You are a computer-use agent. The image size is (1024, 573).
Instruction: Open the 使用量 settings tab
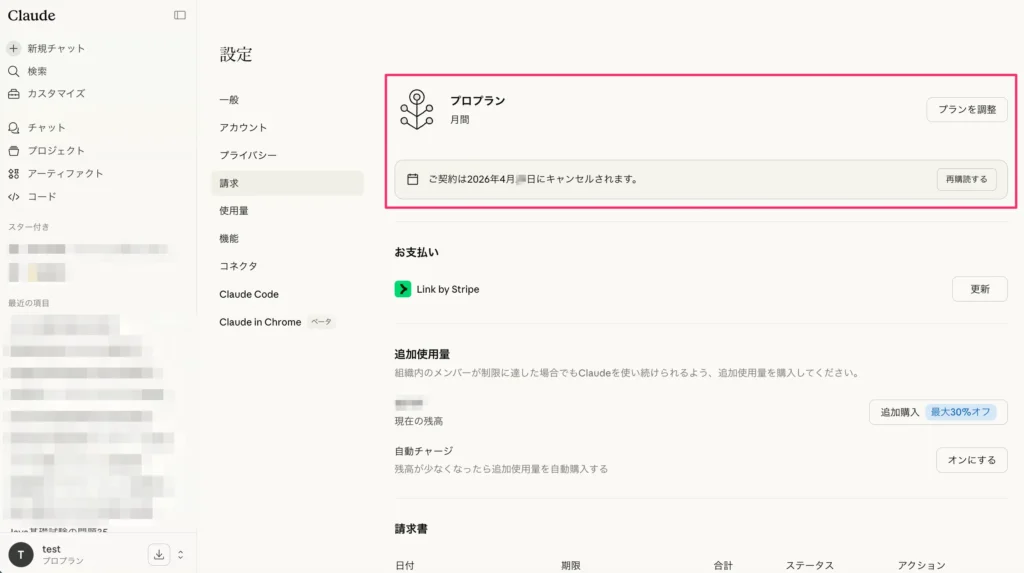234,210
